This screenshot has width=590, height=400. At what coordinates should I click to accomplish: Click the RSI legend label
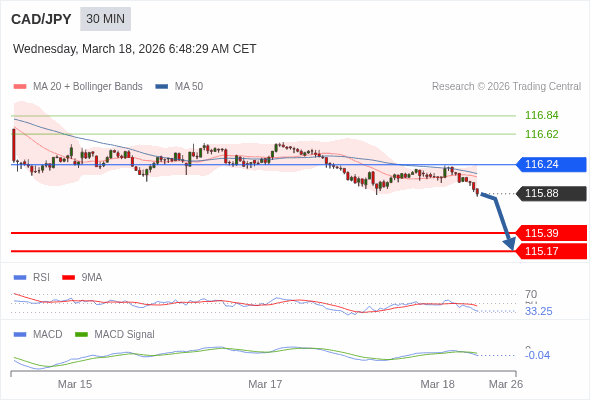click(41, 278)
